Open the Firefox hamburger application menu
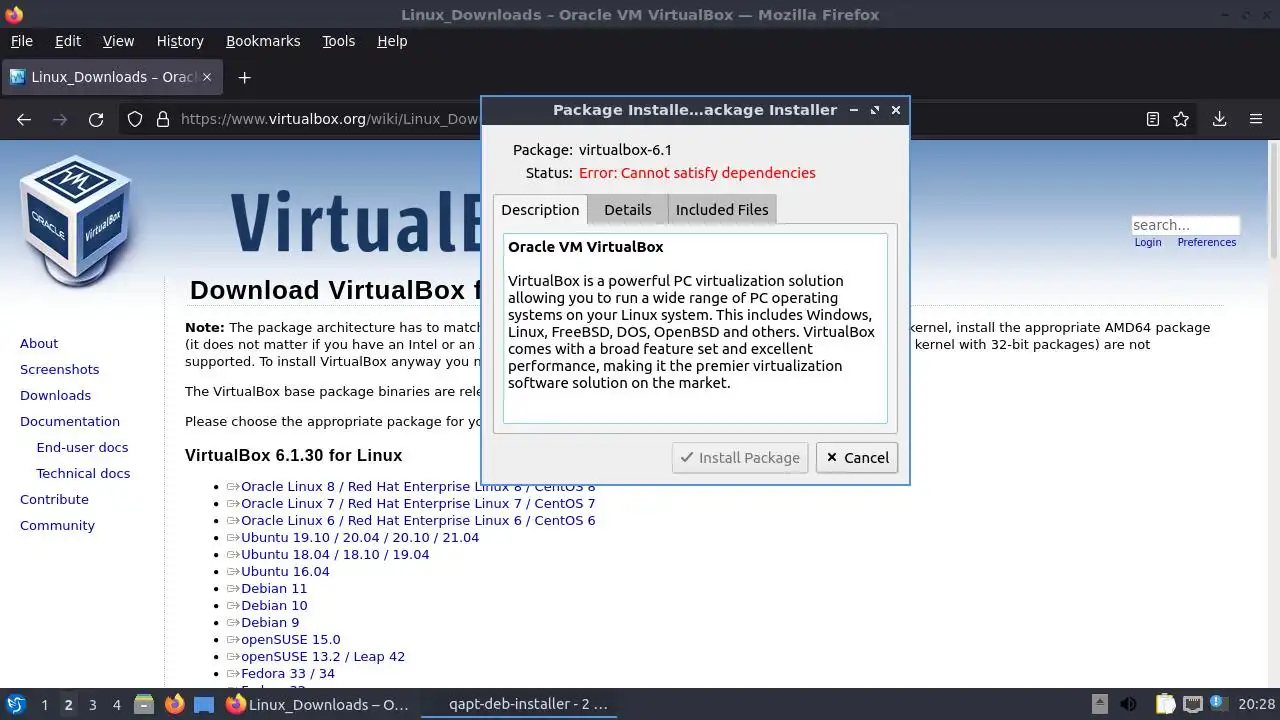The height and width of the screenshot is (720, 1280). (1256, 119)
